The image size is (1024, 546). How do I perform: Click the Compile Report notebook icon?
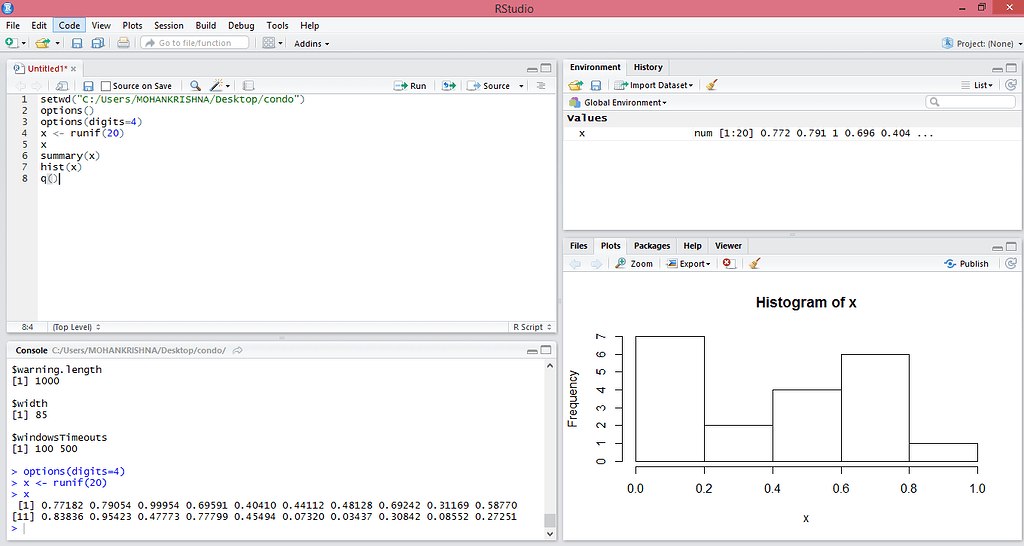pyautogui.click(x=248, y=86)
